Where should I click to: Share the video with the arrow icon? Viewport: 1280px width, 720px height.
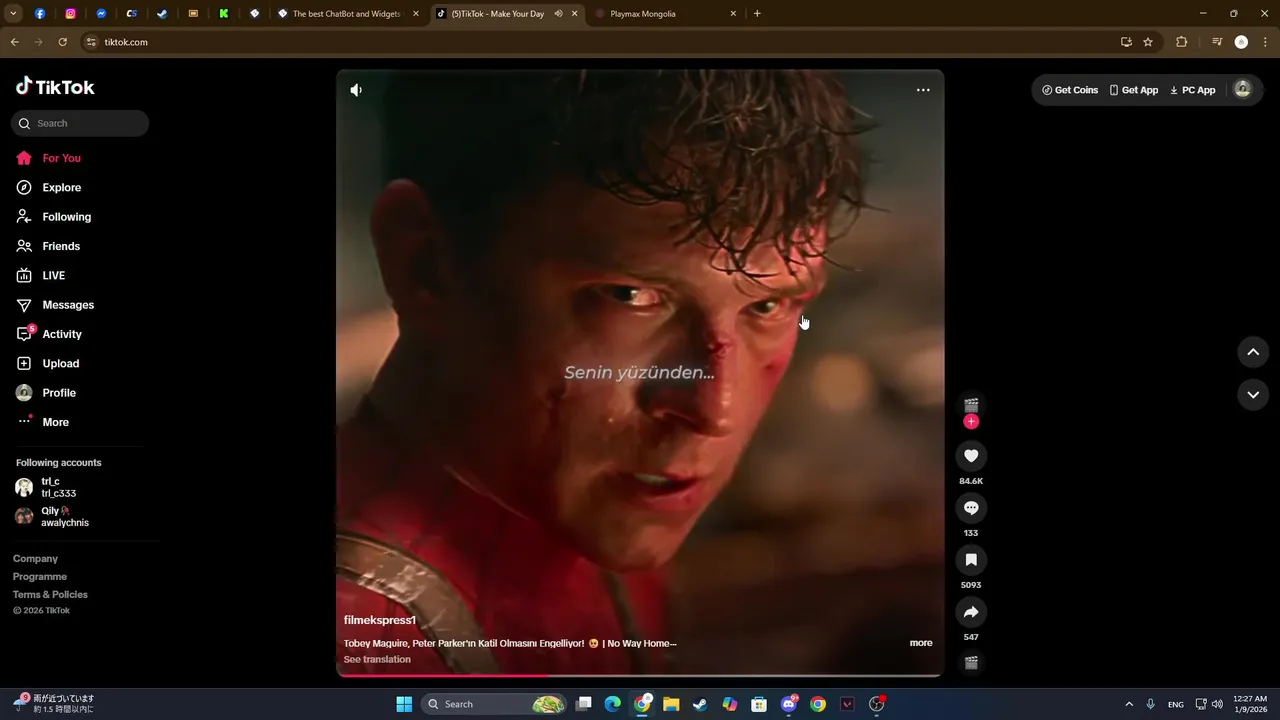[971, 612]
